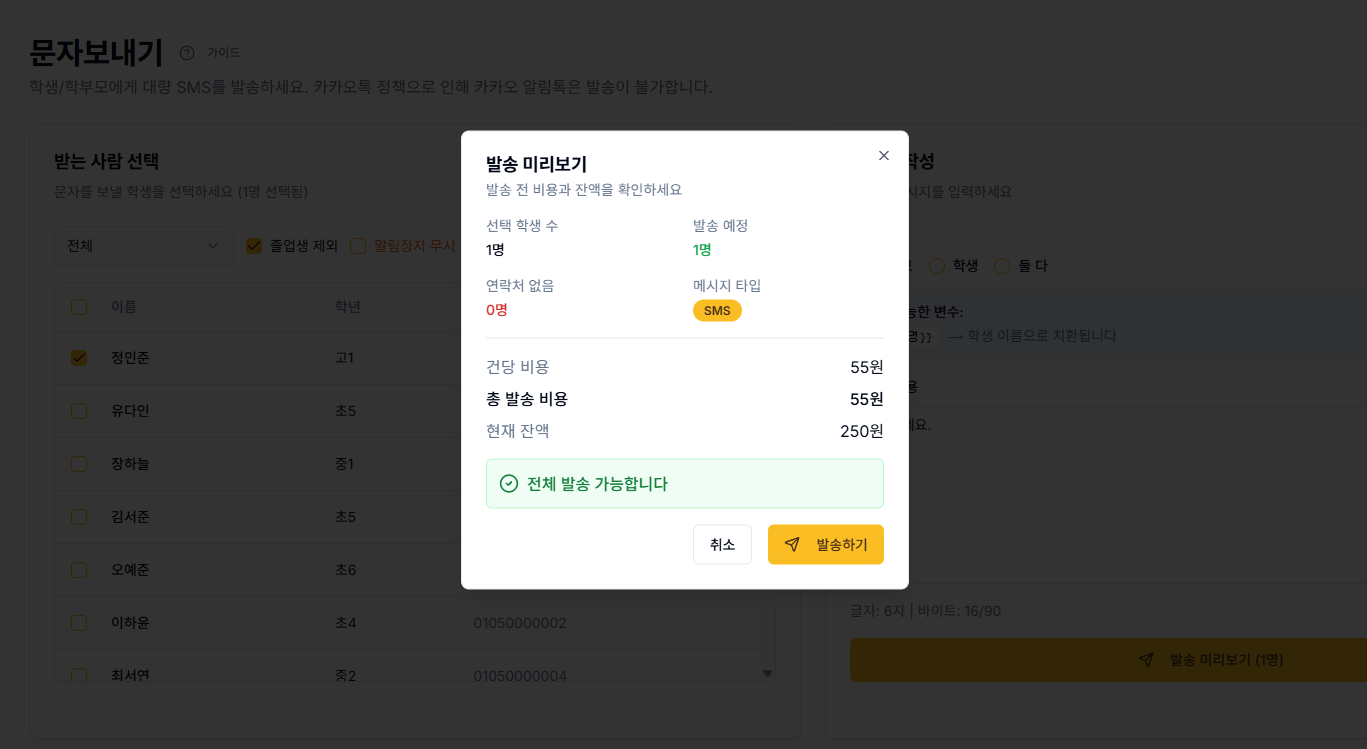The image size is (1367, 749).
Task: Select the 학생 radio button
Action: (x=936, y=265)
